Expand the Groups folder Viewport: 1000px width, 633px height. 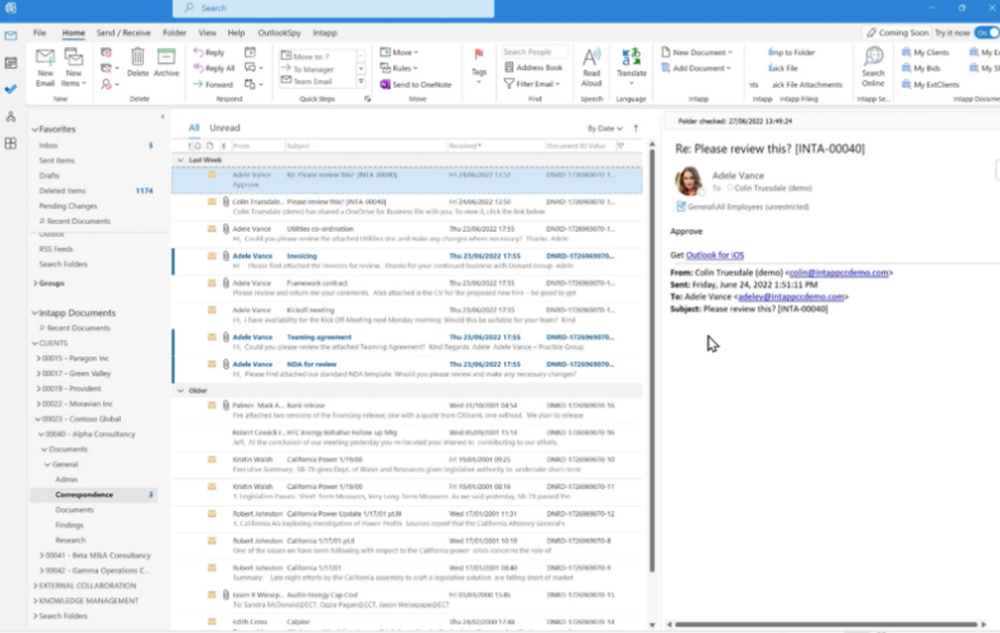tap(35, 283)
